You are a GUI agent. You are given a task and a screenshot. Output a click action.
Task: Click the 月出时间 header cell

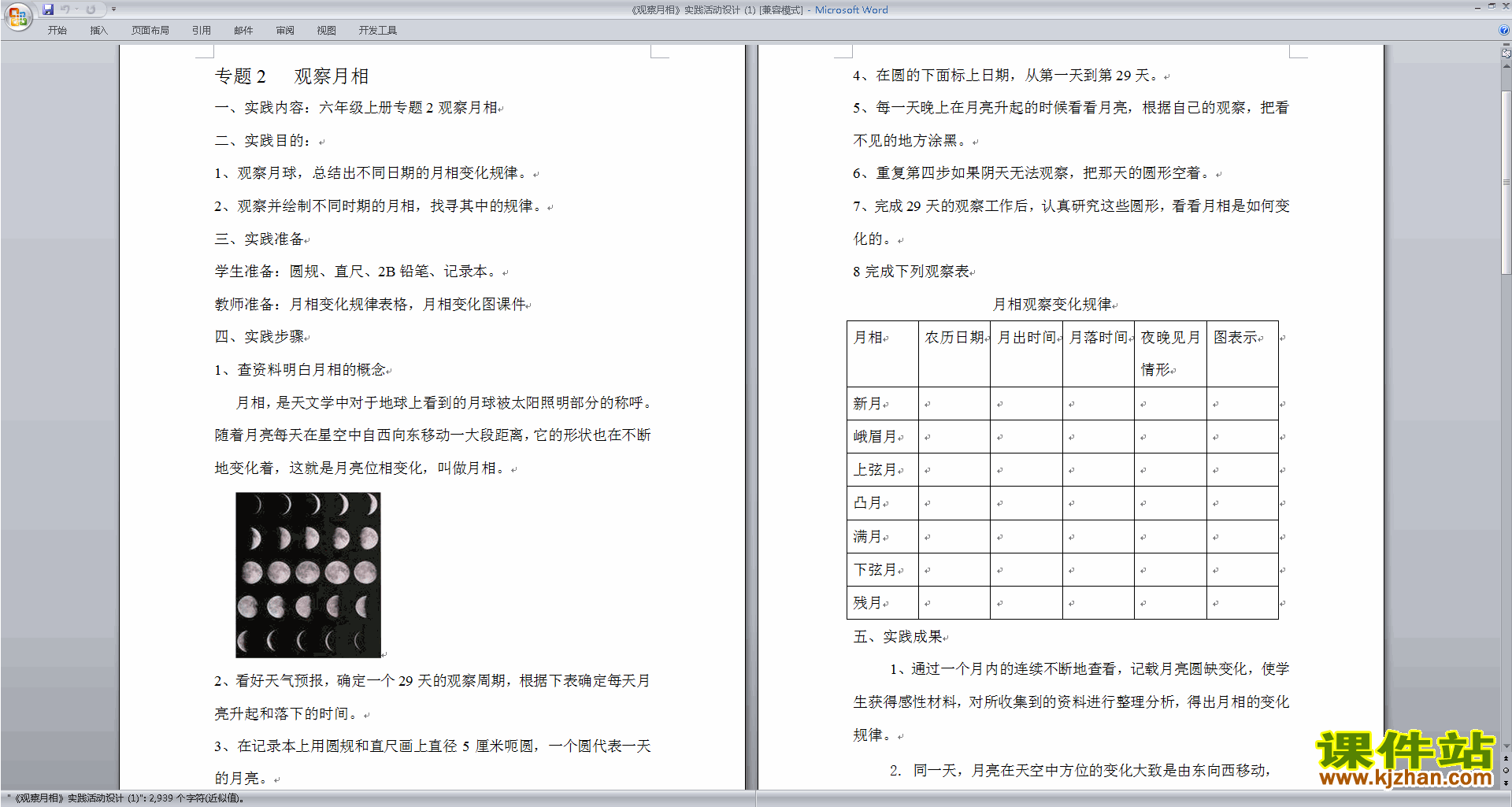click(1026, 354)
